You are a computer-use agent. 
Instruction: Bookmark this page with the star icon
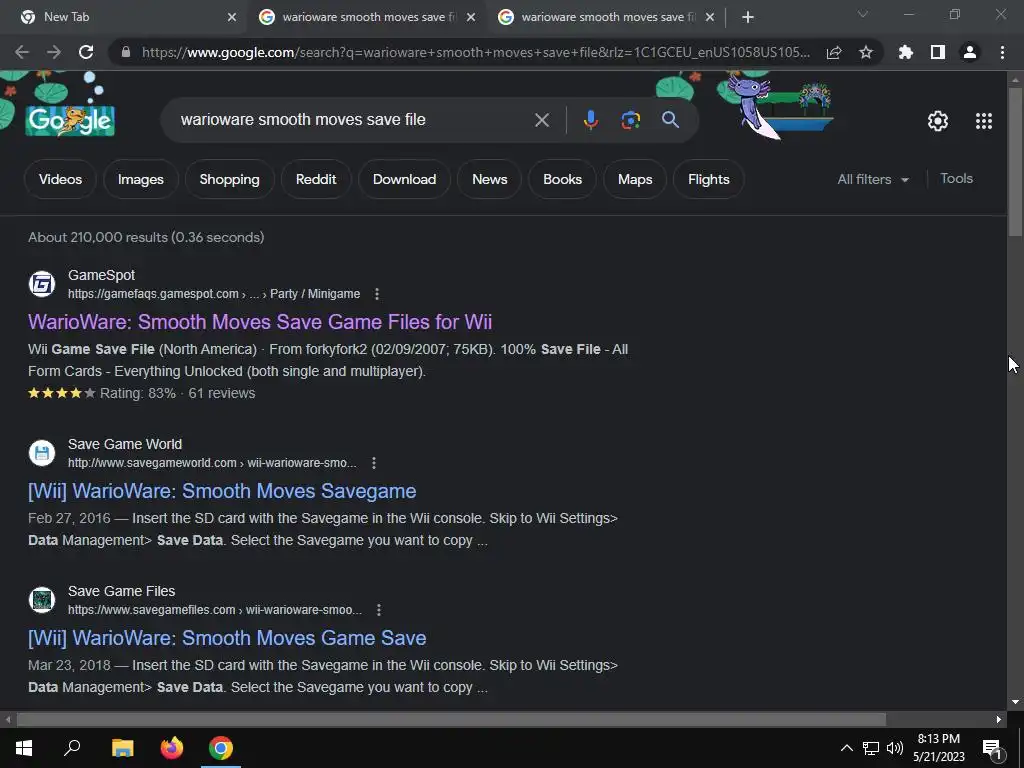click(866, 52)
